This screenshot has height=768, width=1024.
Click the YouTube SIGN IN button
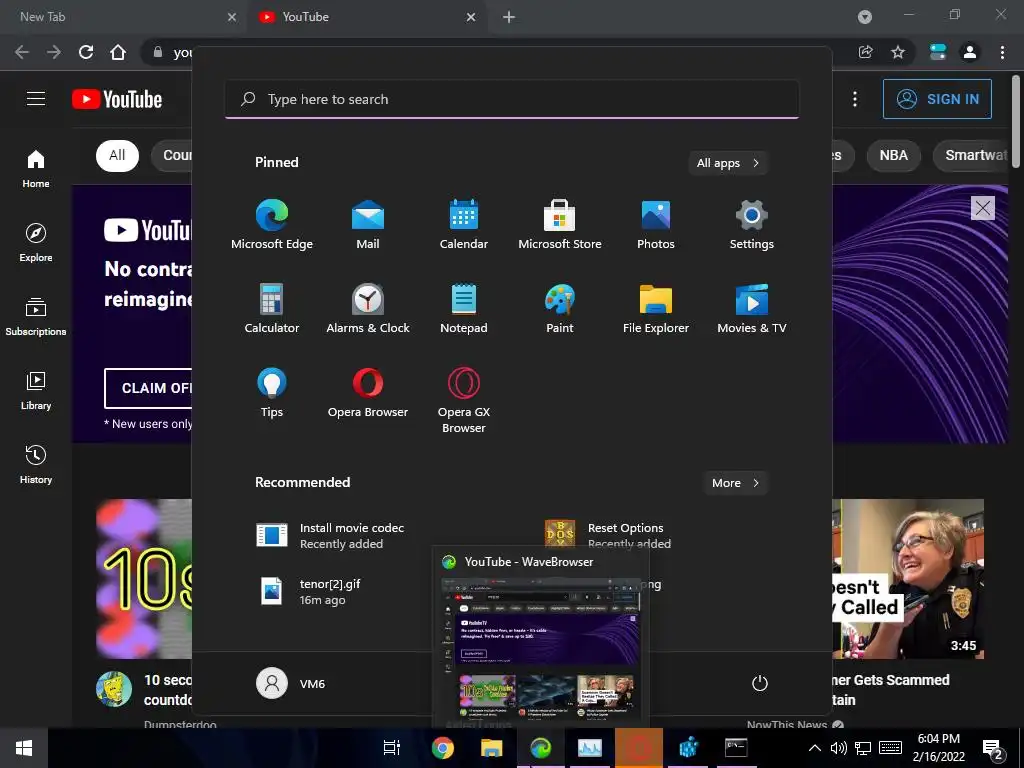(x=937, y=99)
